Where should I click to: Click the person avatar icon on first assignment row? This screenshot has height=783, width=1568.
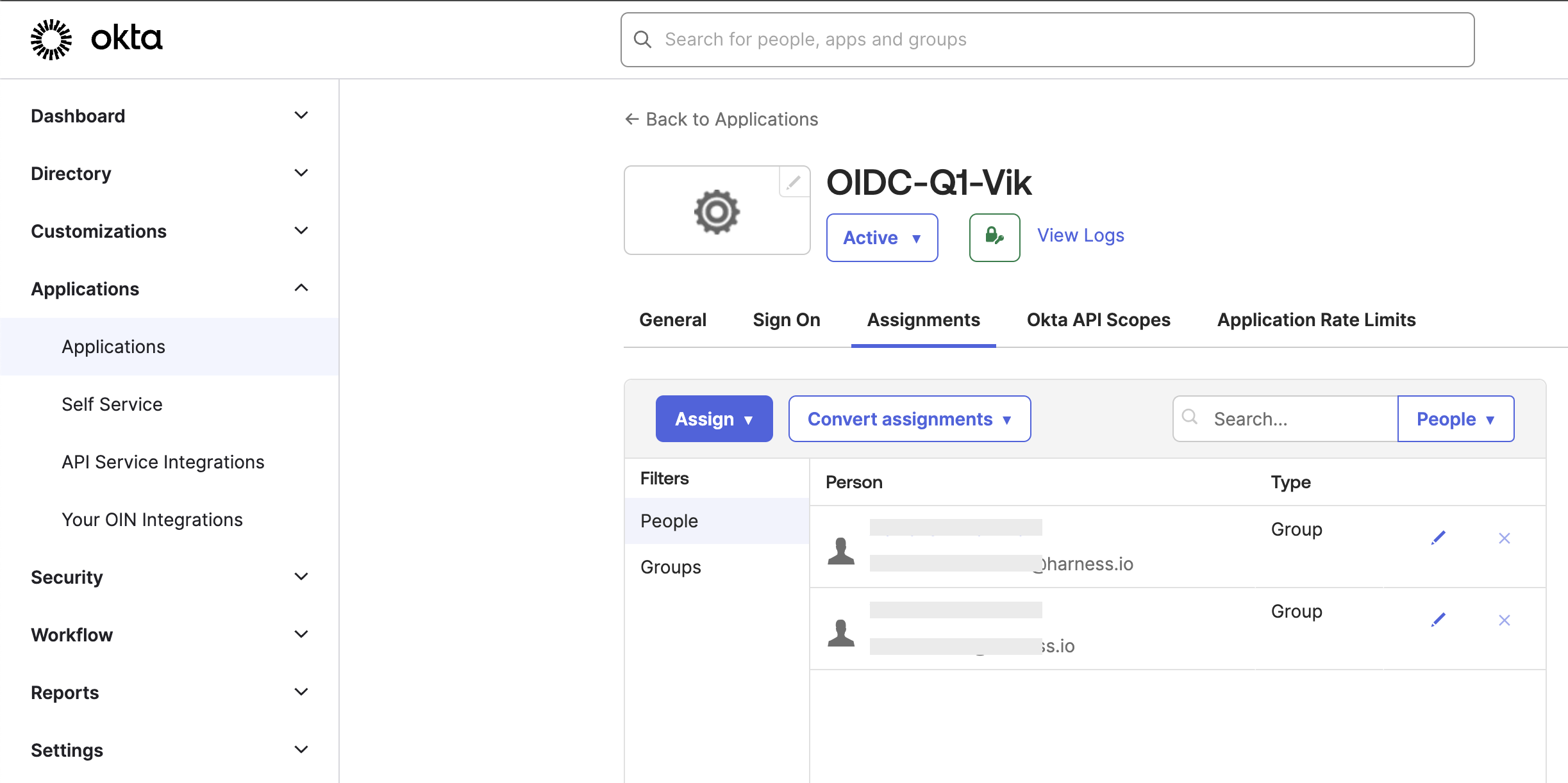tap(842, 548)
